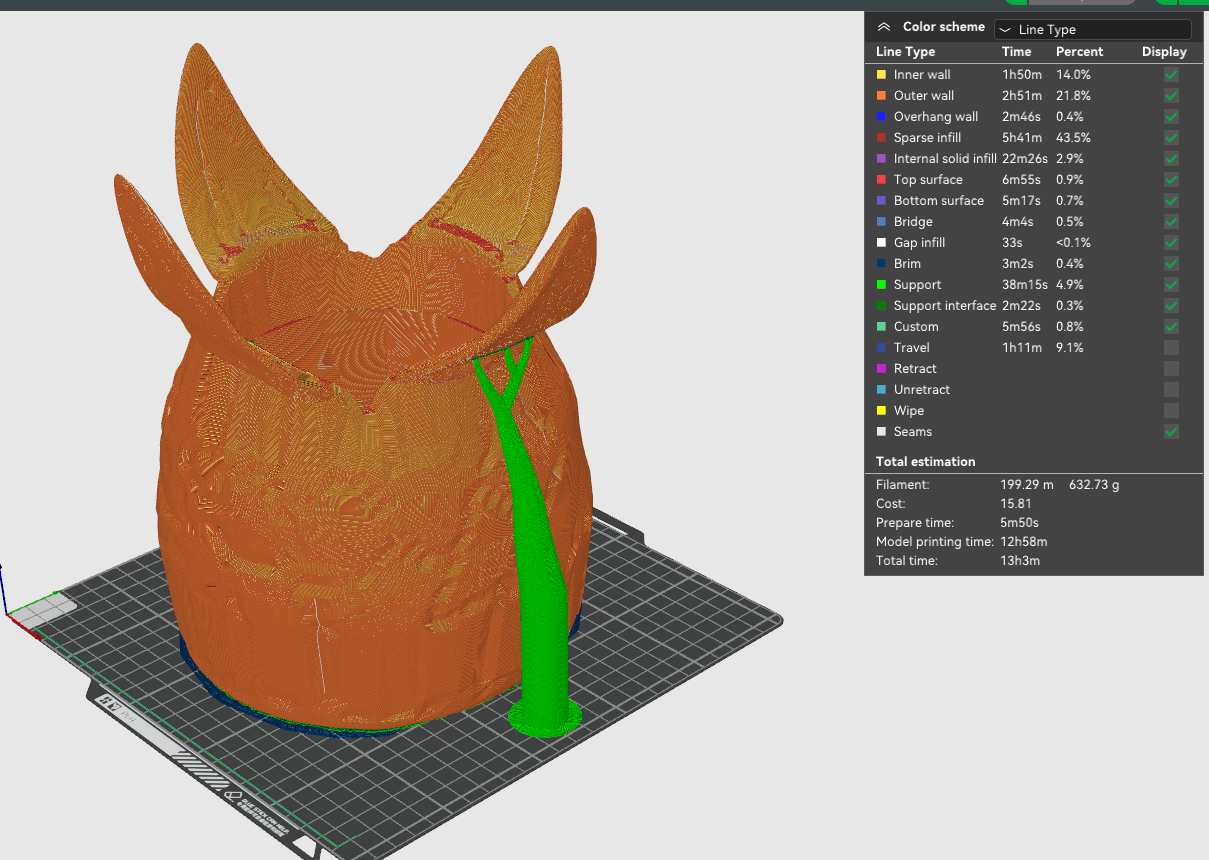Enable Wipe display checkbox
The width and height of the screenshot is (1209, 860).
1171,411
